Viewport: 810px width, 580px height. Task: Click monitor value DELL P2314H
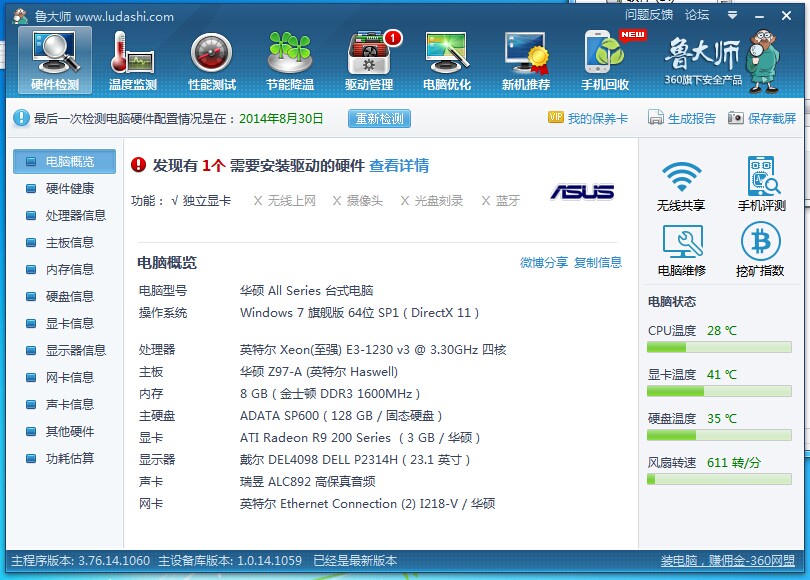point(355,460)
